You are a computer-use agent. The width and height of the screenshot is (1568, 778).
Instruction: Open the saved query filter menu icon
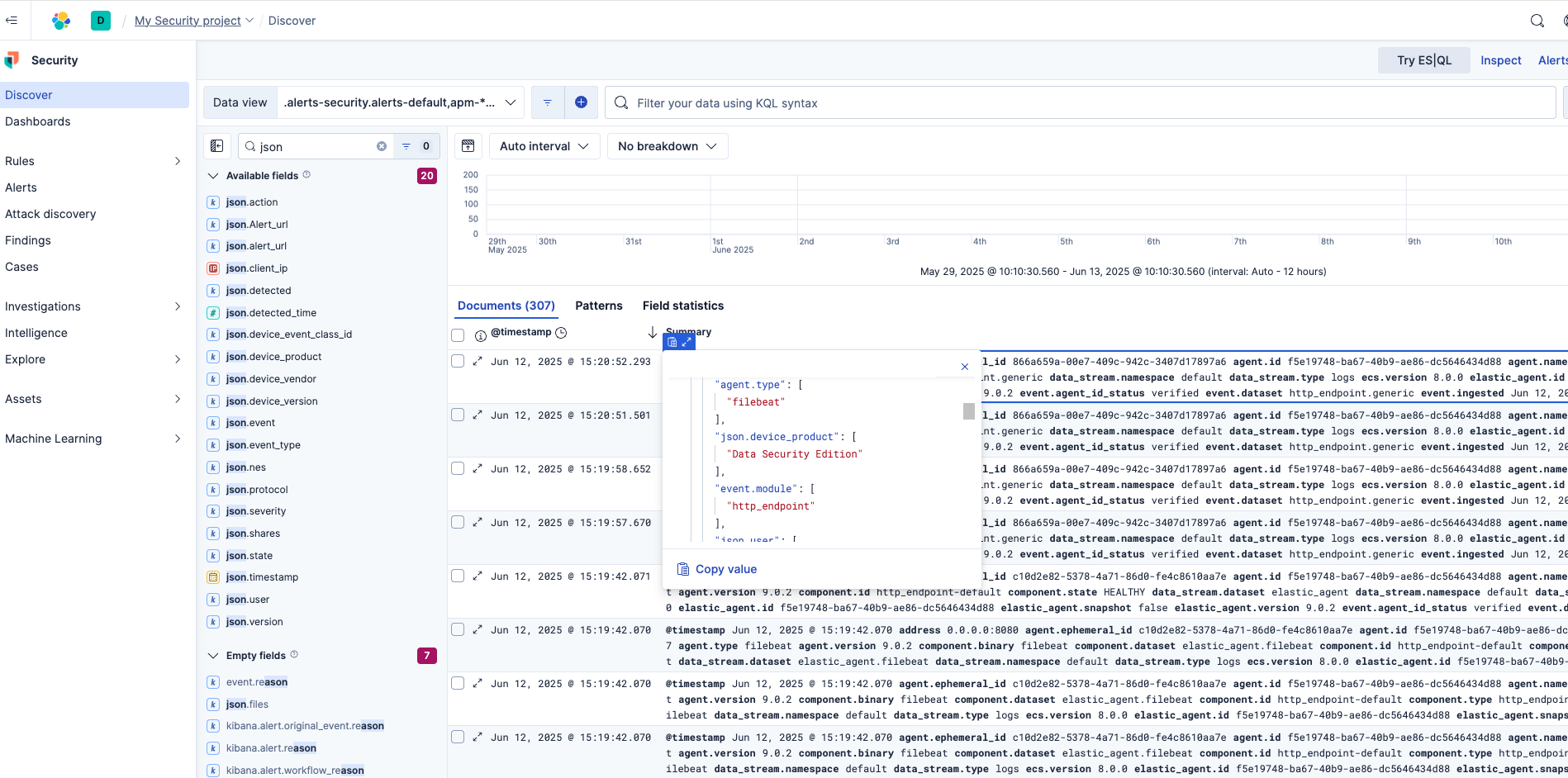tap(548, 102)
